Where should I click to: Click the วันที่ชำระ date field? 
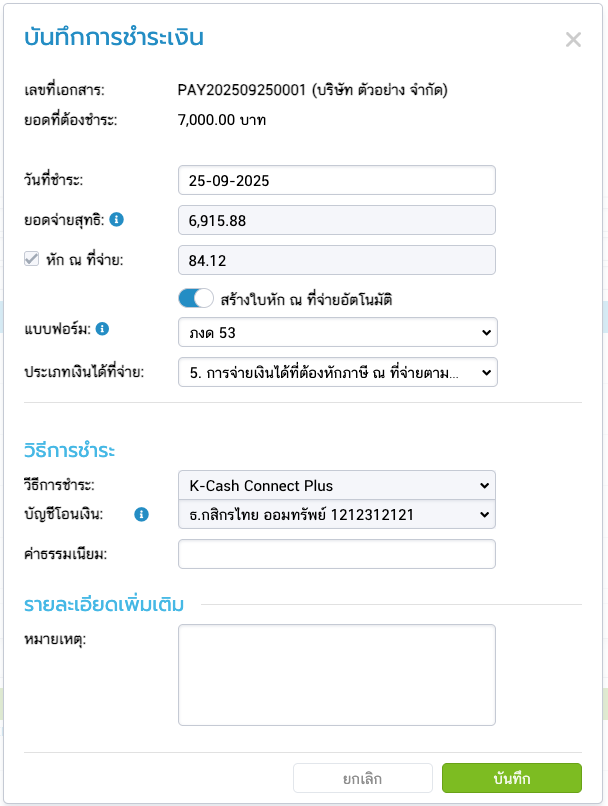pyautogui.click(x=336, y=181)
